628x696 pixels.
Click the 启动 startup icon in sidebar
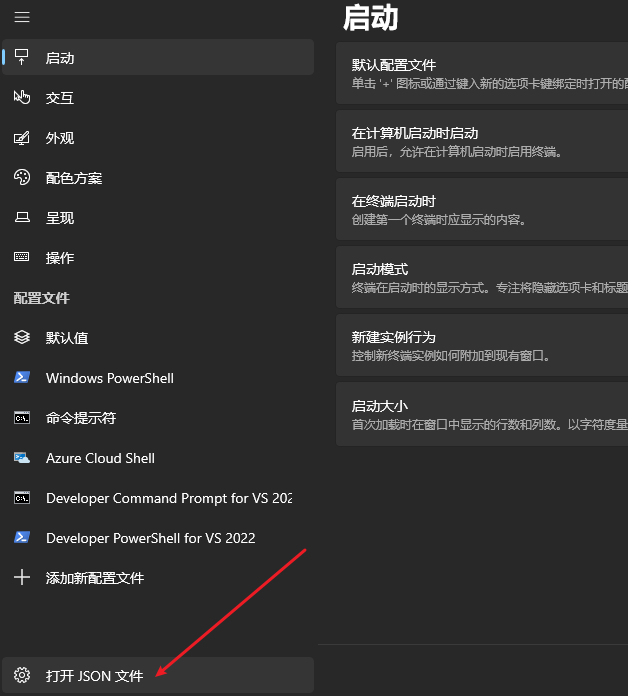point(22,58)
